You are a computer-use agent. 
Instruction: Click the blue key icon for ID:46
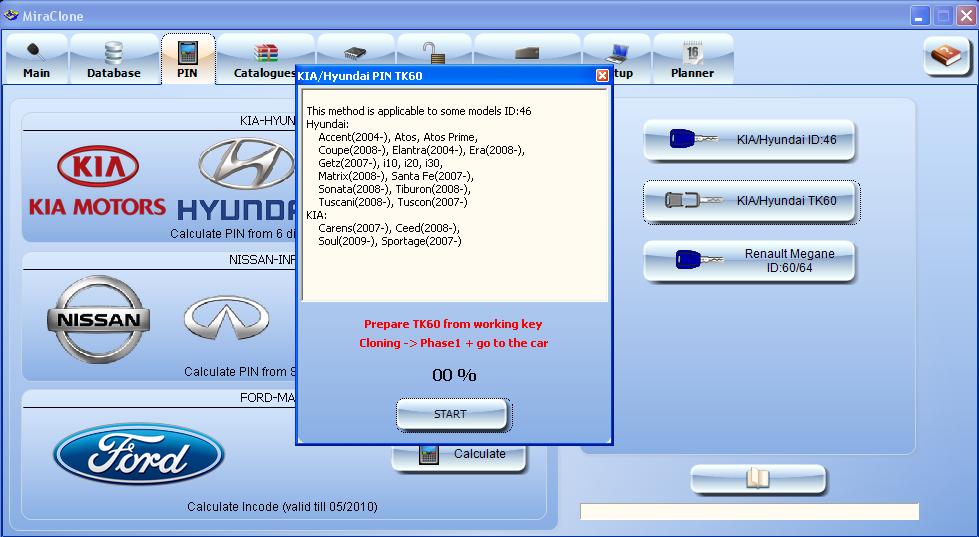tap(693, 139)
